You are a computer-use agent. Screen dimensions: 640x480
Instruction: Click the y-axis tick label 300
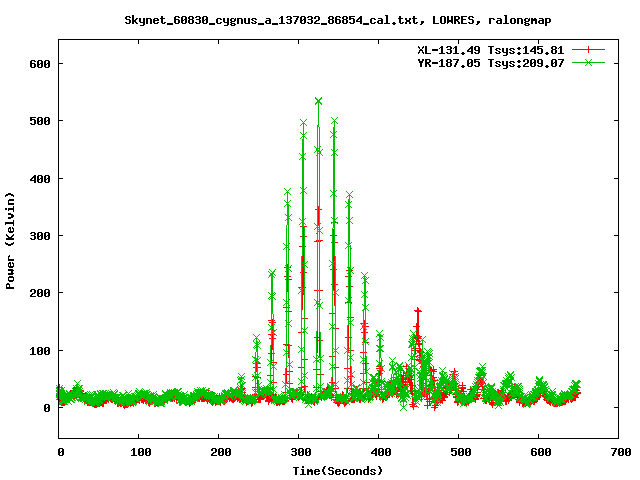(x=40, y=236)
